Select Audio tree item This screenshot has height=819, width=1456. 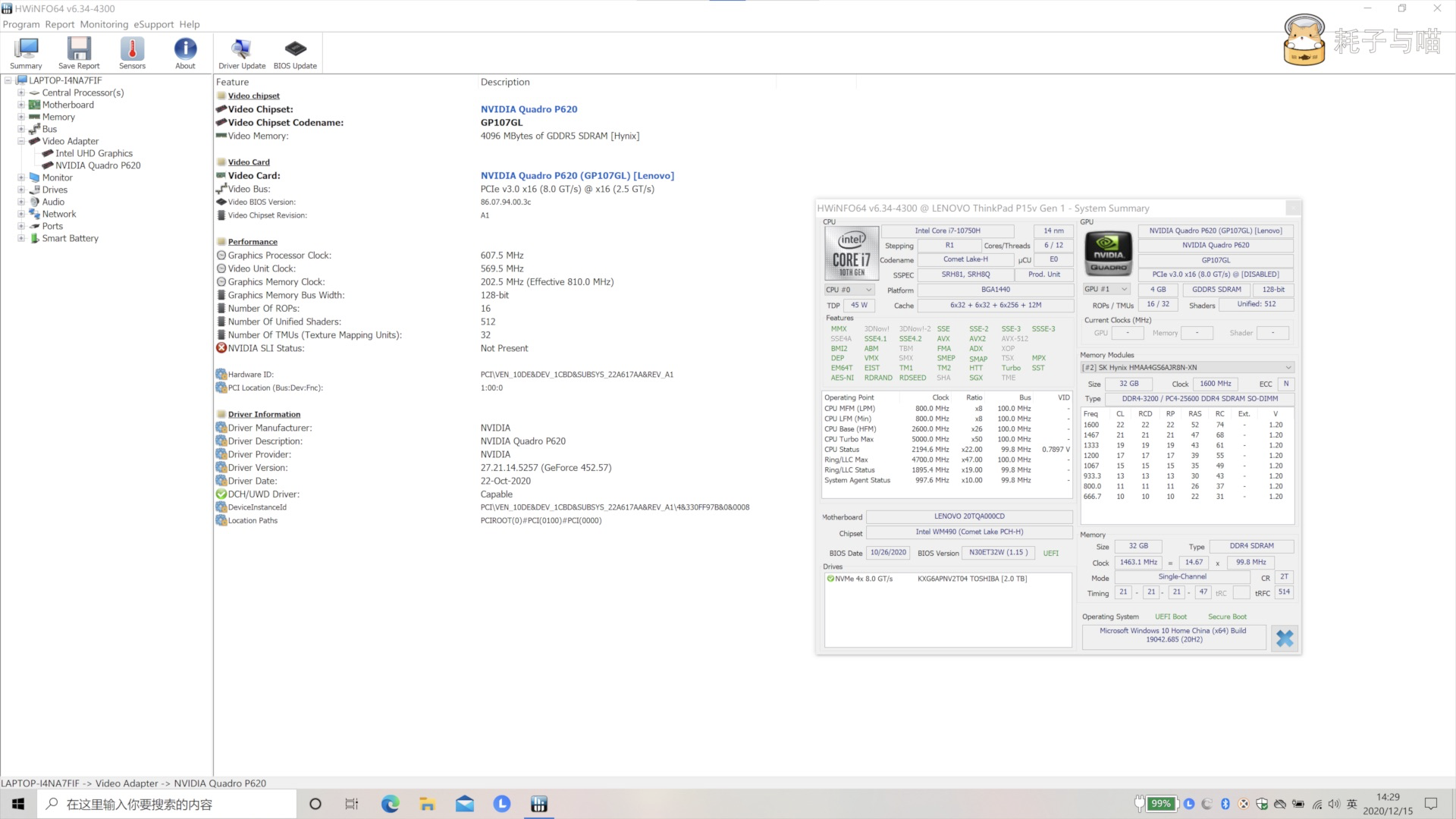[x=53, y=202]
